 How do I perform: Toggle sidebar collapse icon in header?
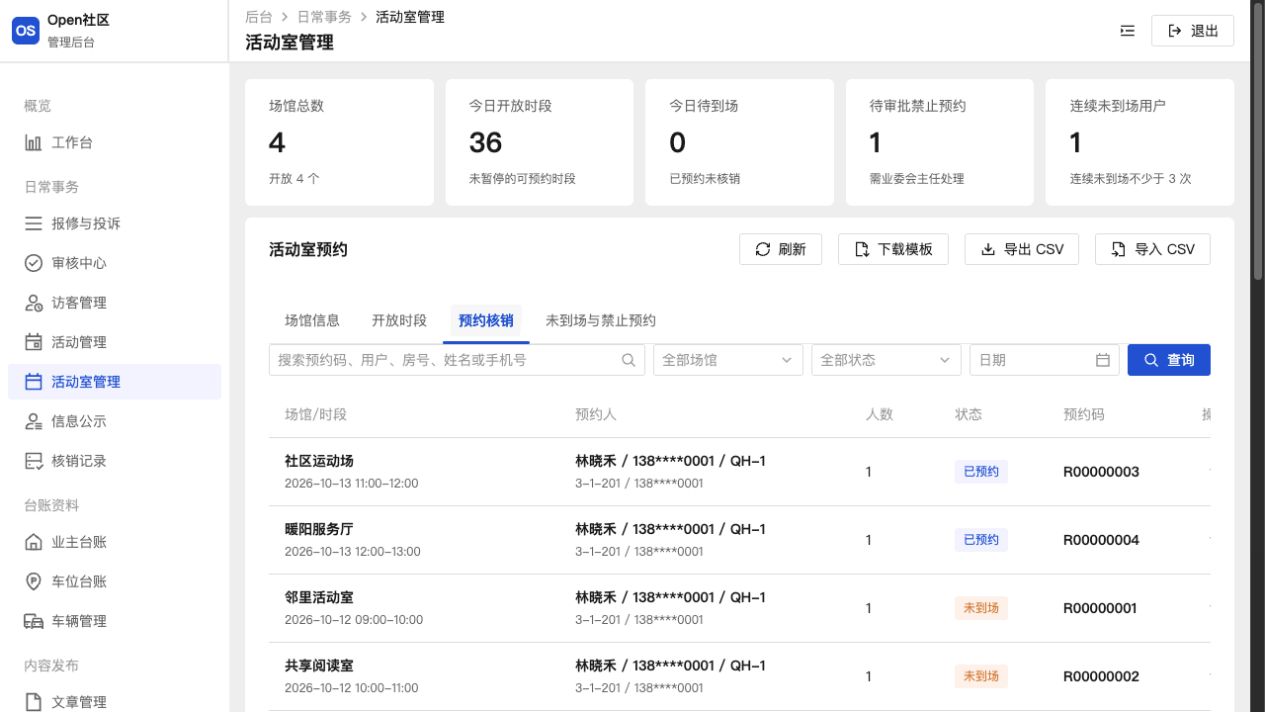point(1128,31)
